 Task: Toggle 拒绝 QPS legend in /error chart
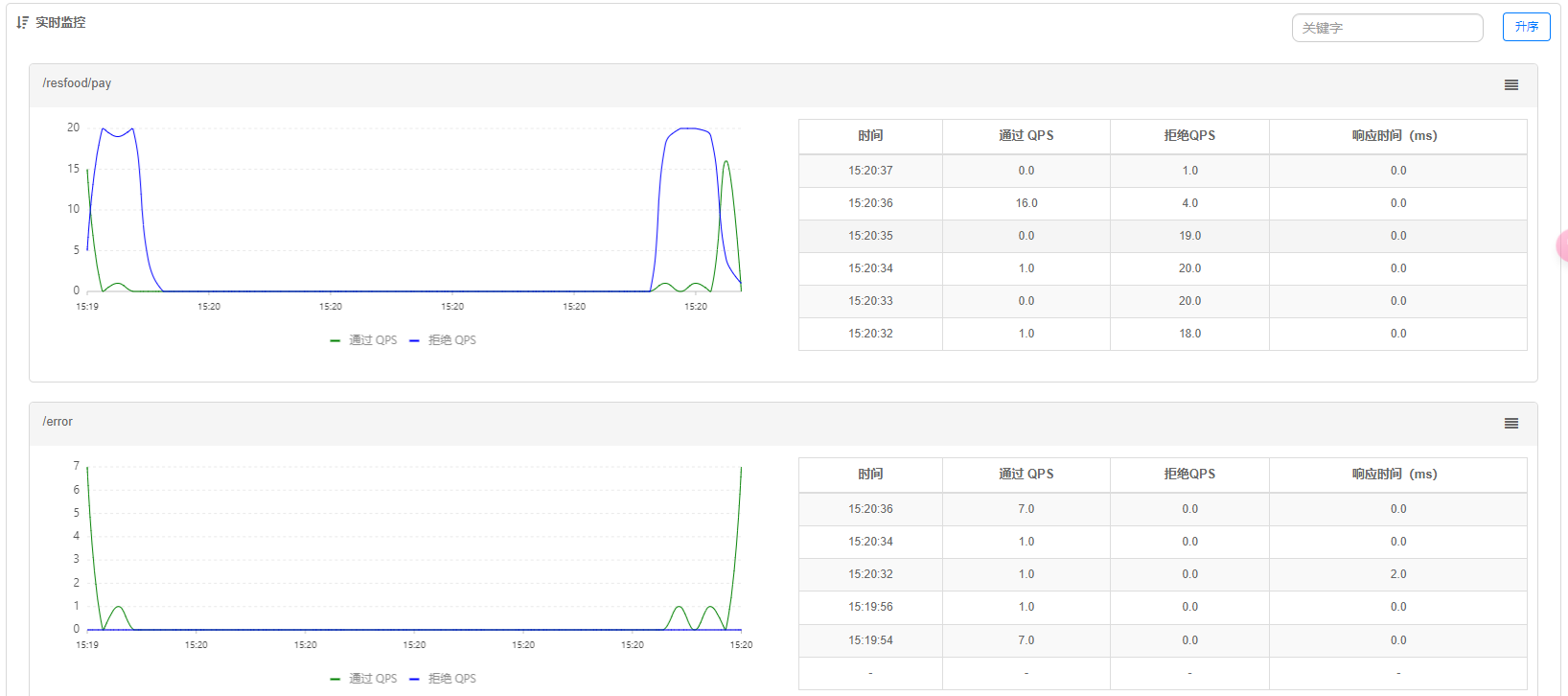click(x=443, y=679)
